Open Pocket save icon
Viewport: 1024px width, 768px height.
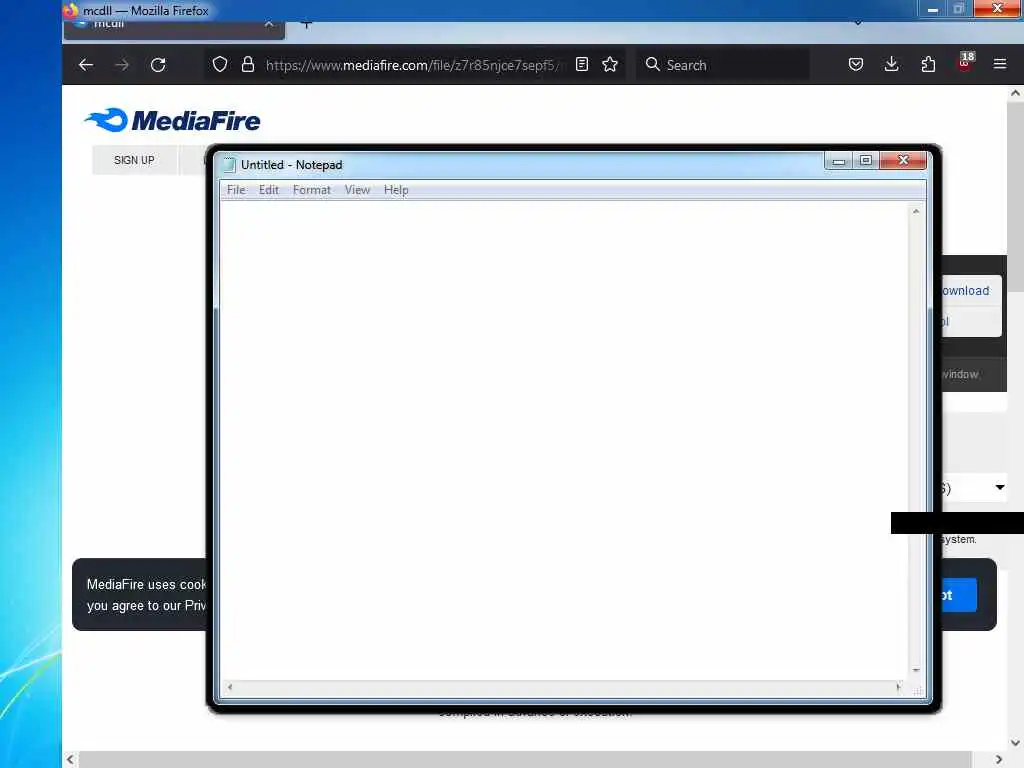coord(856,64)
